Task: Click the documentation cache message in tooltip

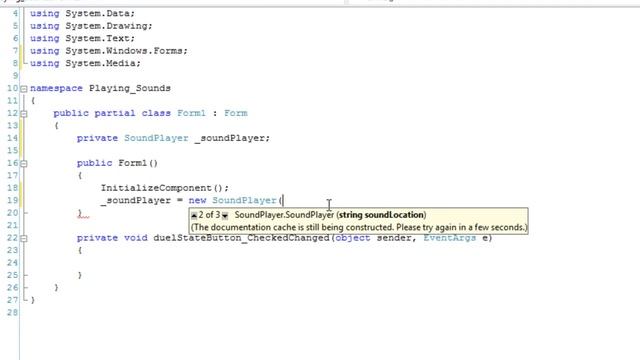Action: [x=359, y=227]
